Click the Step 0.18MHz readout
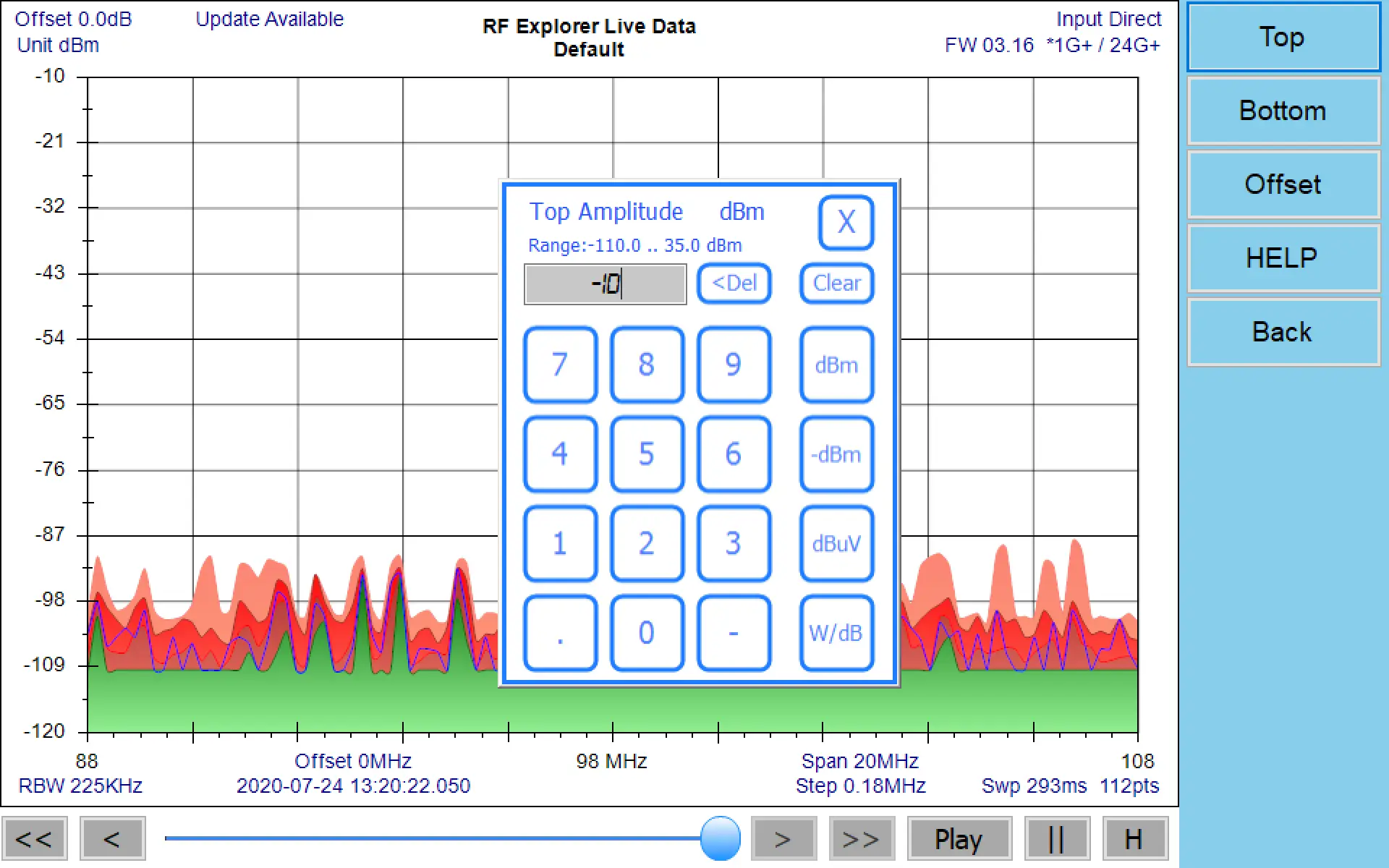The image size is (1389, 868). point(861,786)
